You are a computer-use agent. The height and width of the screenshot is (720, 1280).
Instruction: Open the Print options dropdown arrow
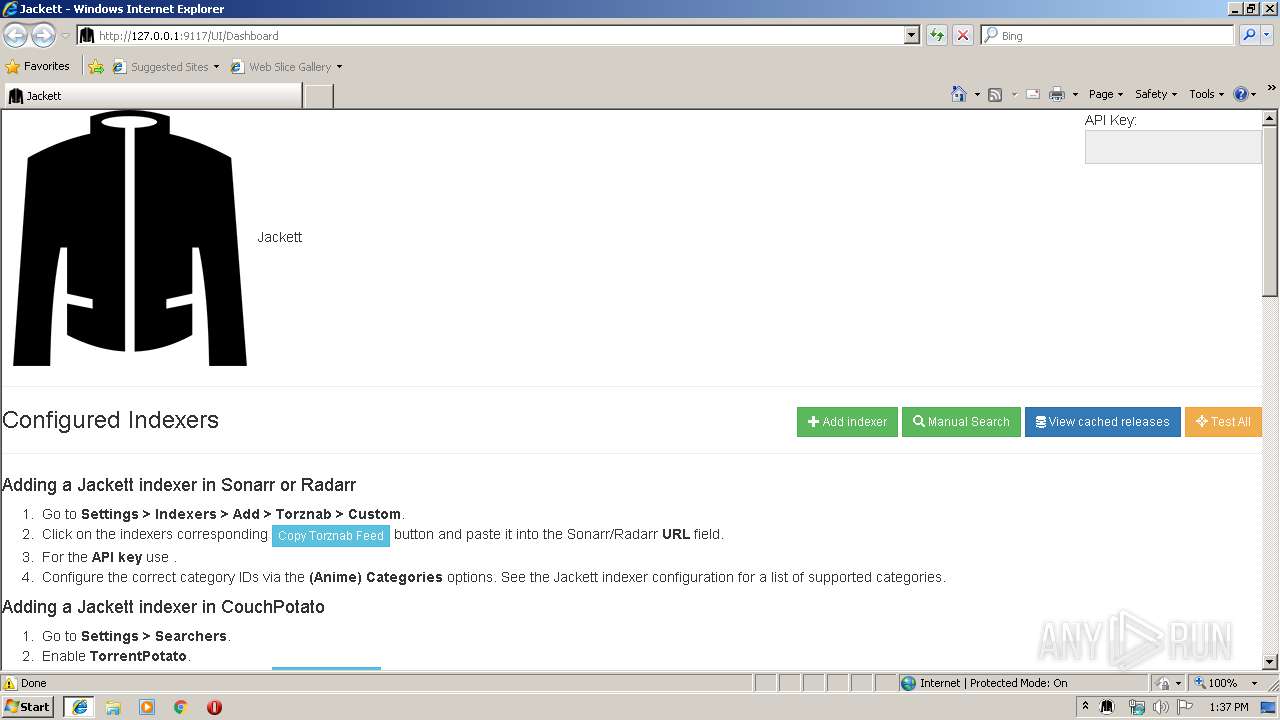point(1075,95)
